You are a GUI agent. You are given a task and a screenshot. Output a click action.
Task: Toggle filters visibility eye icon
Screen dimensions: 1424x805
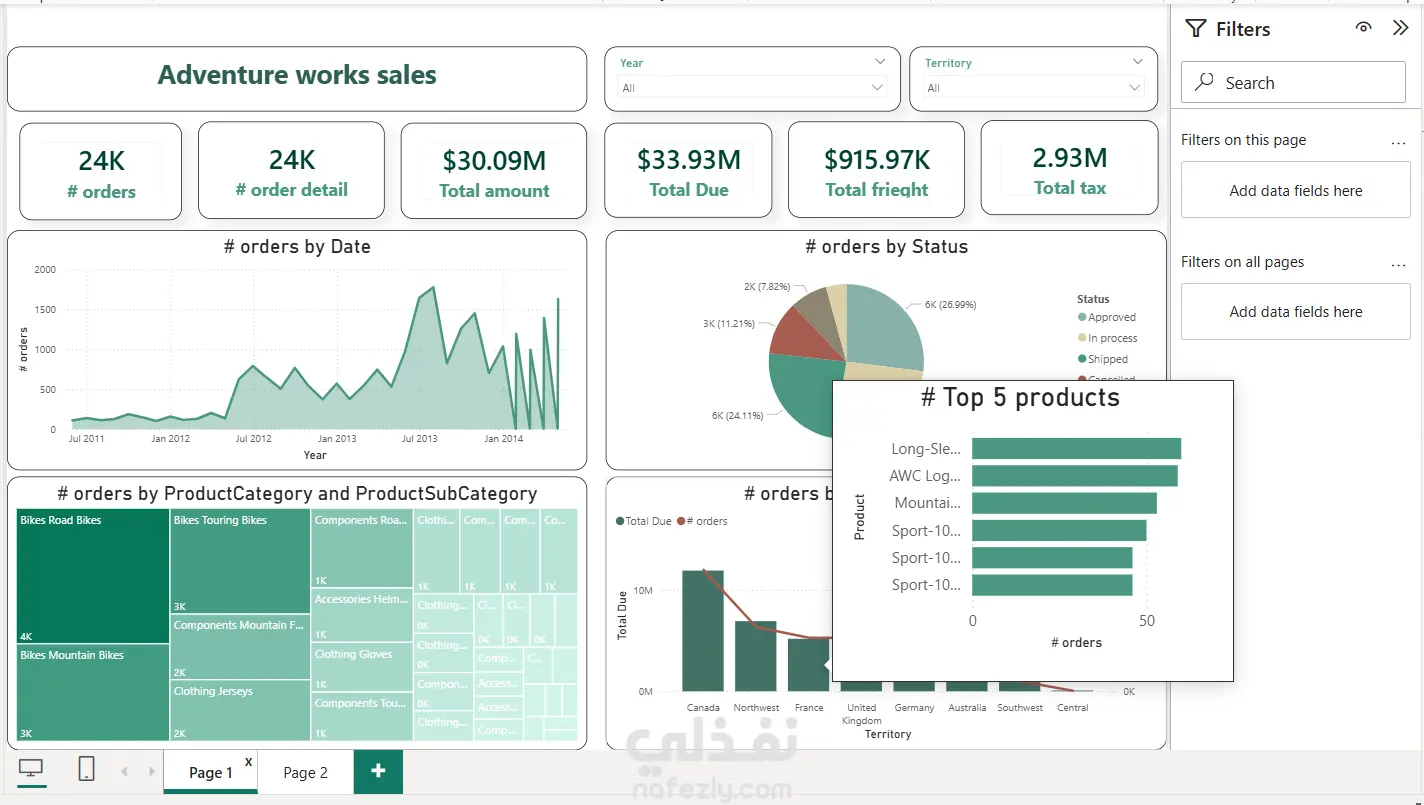[x=1363, y=28]
